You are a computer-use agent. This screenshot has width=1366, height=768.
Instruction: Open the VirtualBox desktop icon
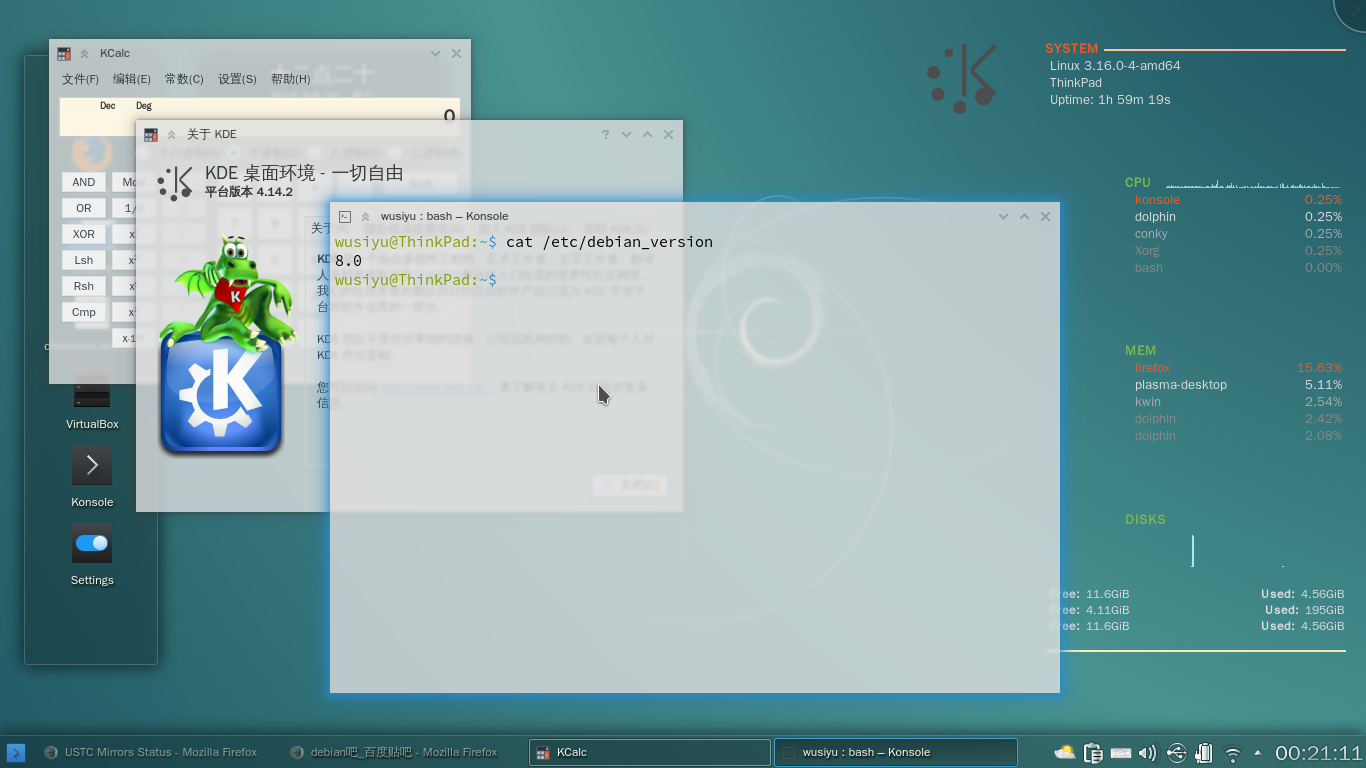pyautogui.click(x=92, y=403)
